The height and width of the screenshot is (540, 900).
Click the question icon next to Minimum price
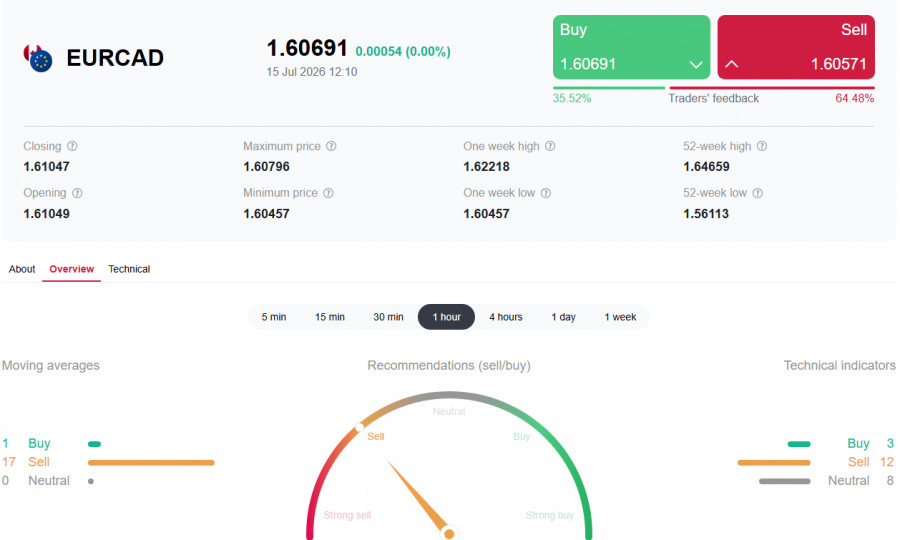pyautogui.click(x=328, y=193)
